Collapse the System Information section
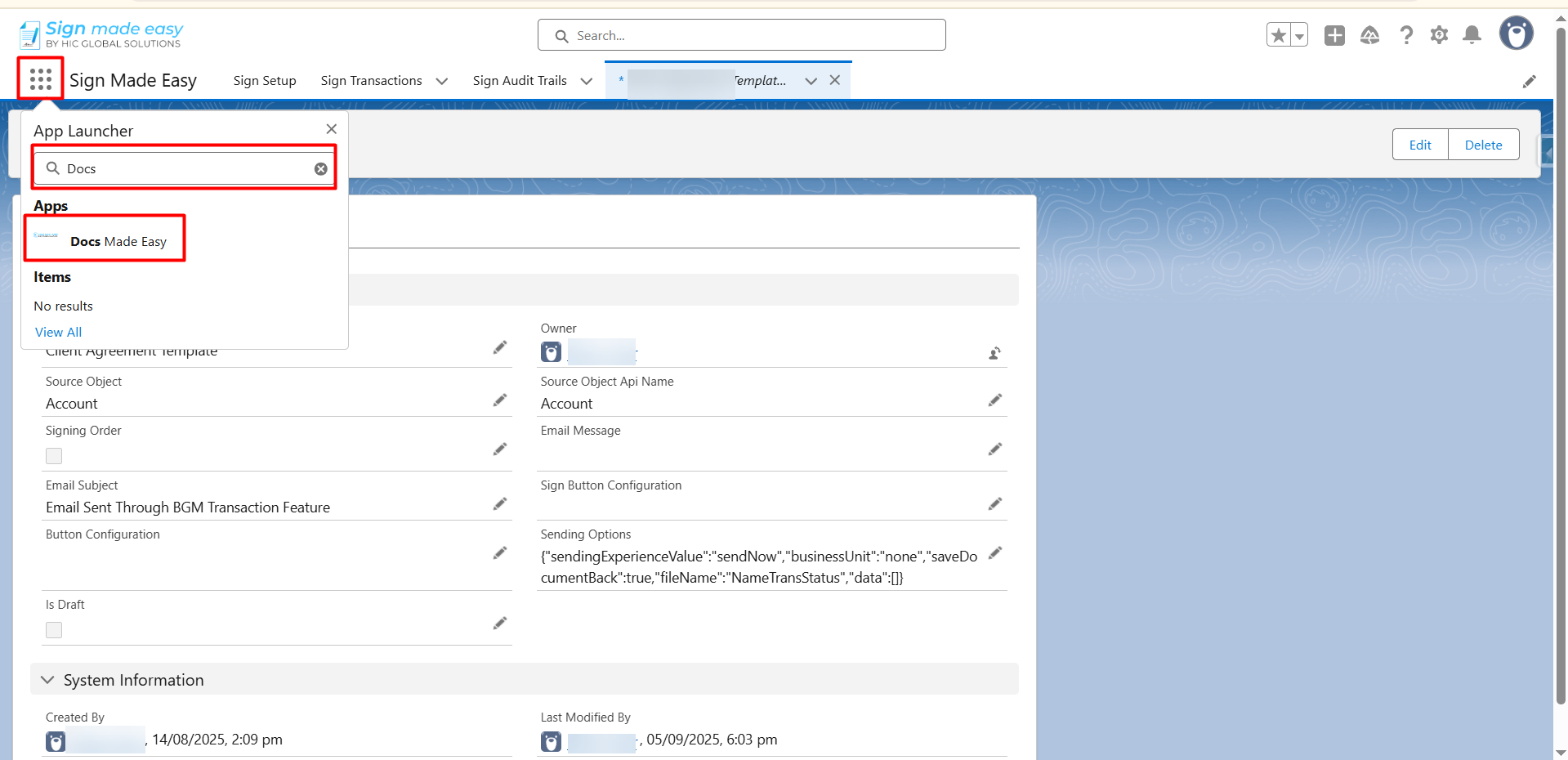Screen dimensions: 1568x760 [47, 680]
